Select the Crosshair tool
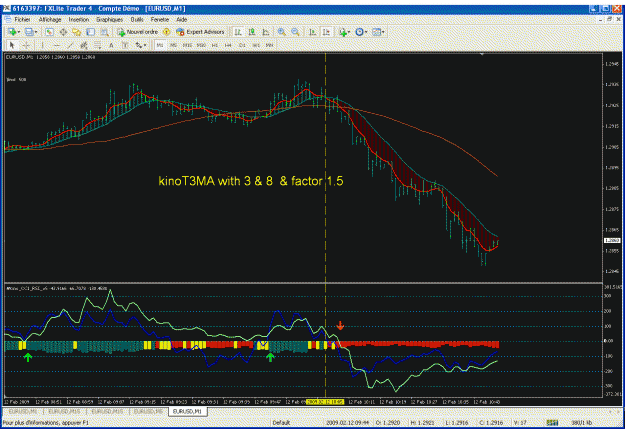Image resolution: width=625 pixels, height=429 pixels. coord(26,45)
